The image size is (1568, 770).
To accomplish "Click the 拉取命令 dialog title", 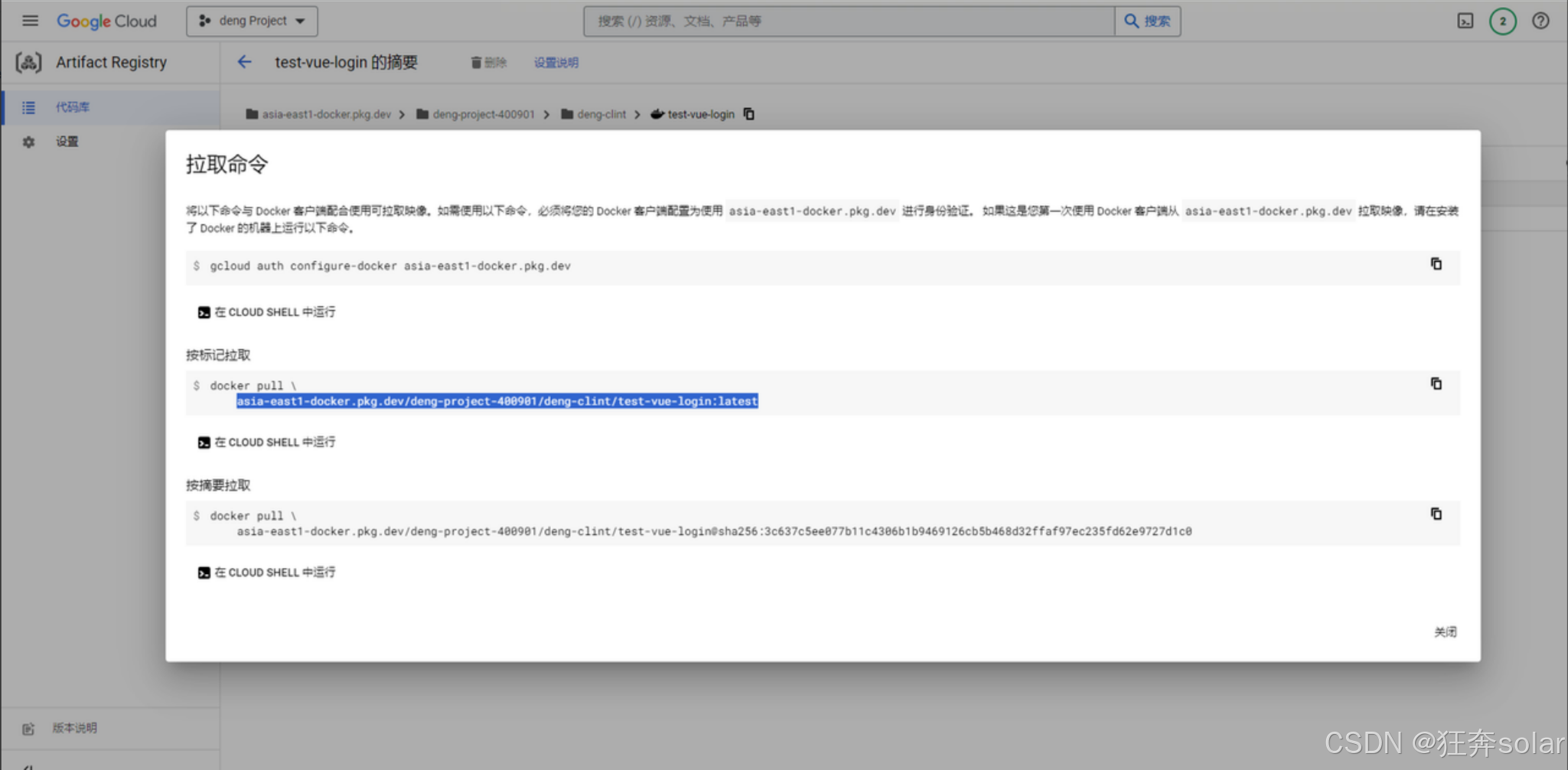I will point(227,165).
